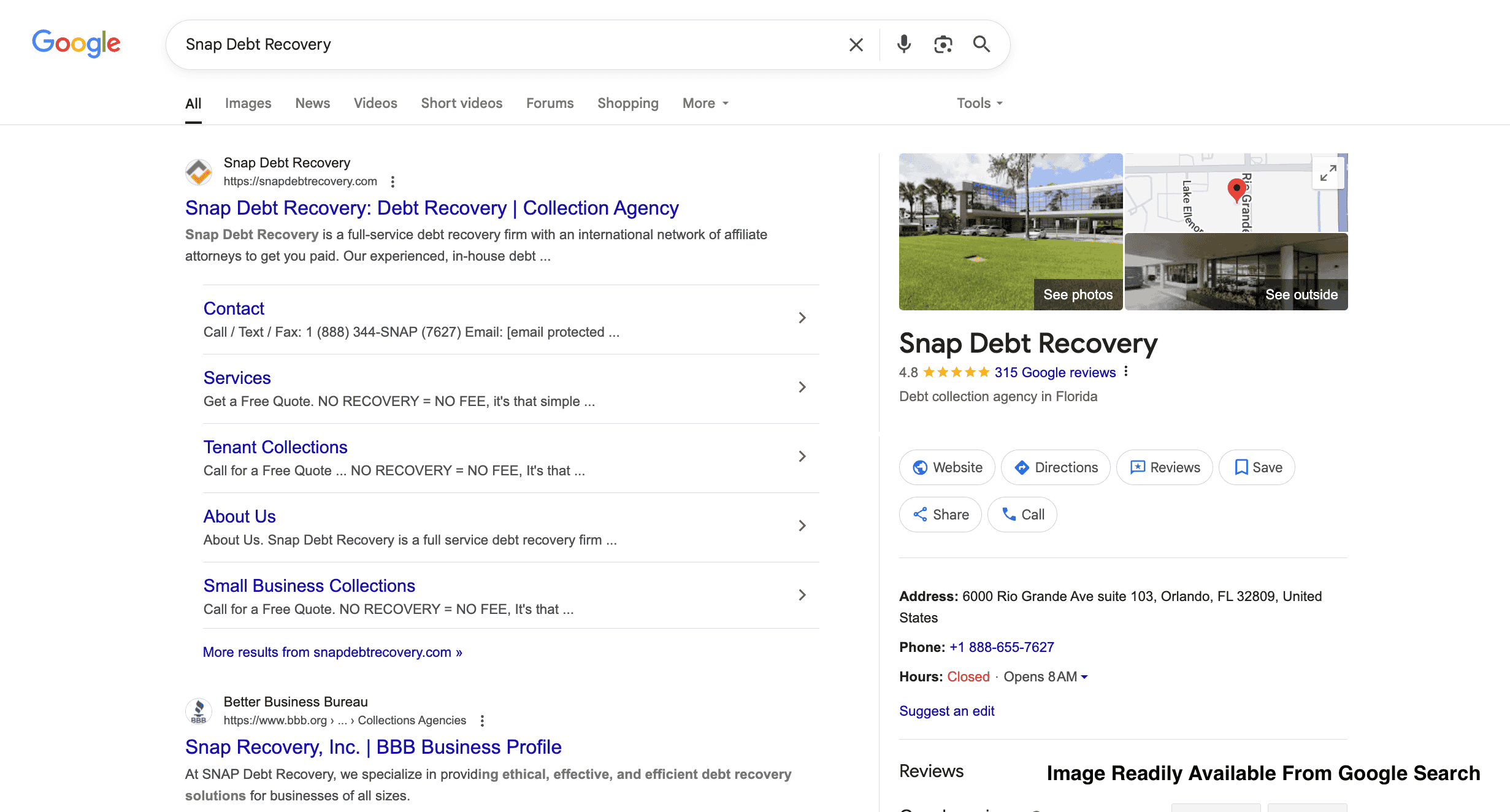Screen dimensions: 1510x812
Task: Open the About Us sitelink
Action: pos(239,516)
